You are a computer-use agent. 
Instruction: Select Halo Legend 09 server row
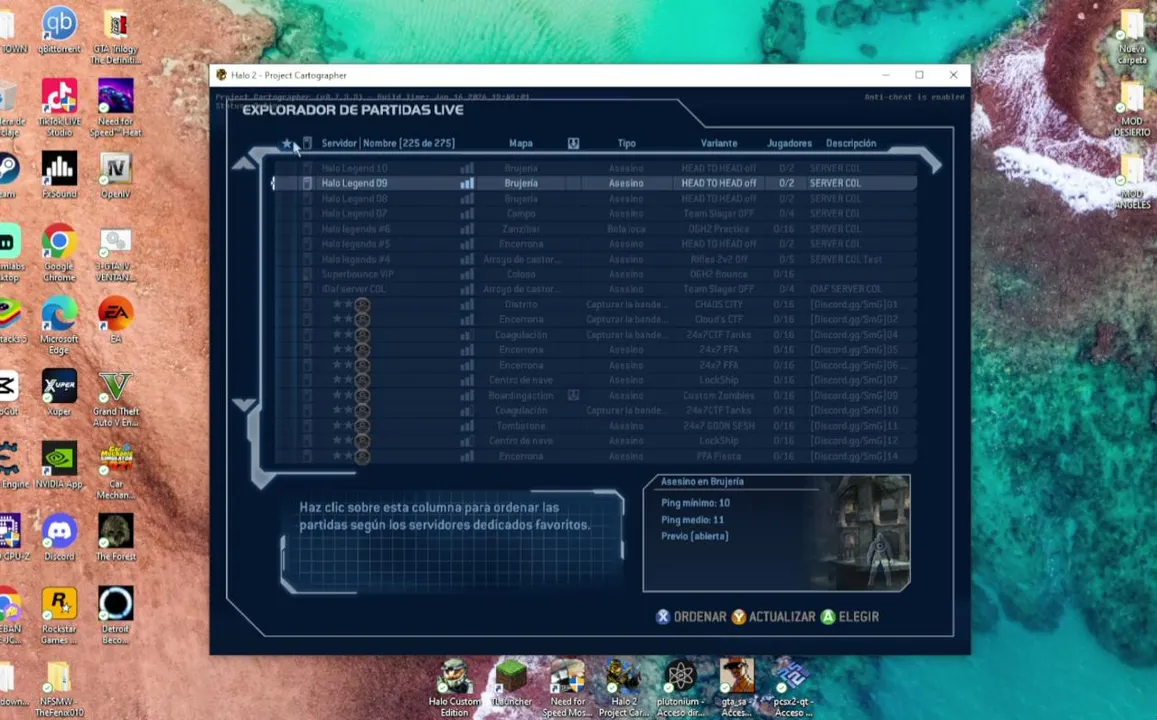595,183
